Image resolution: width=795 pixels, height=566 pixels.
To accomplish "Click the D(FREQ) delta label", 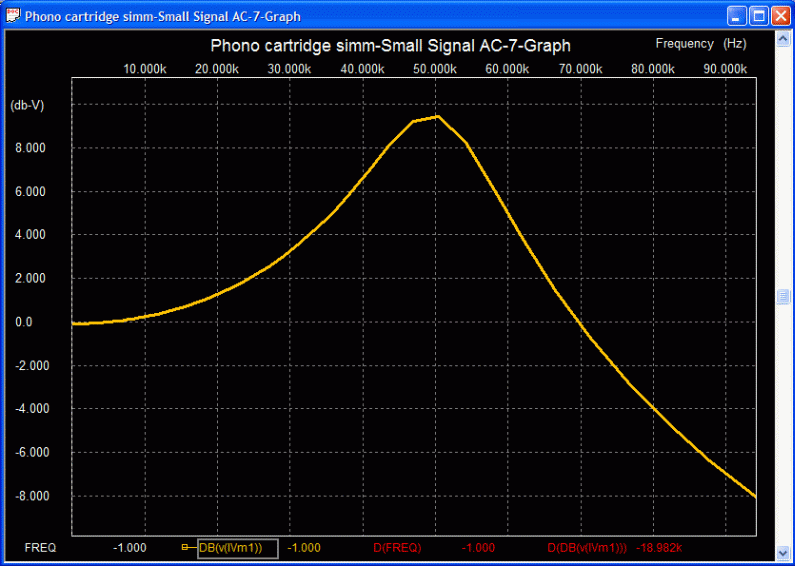I will (397, 548).
